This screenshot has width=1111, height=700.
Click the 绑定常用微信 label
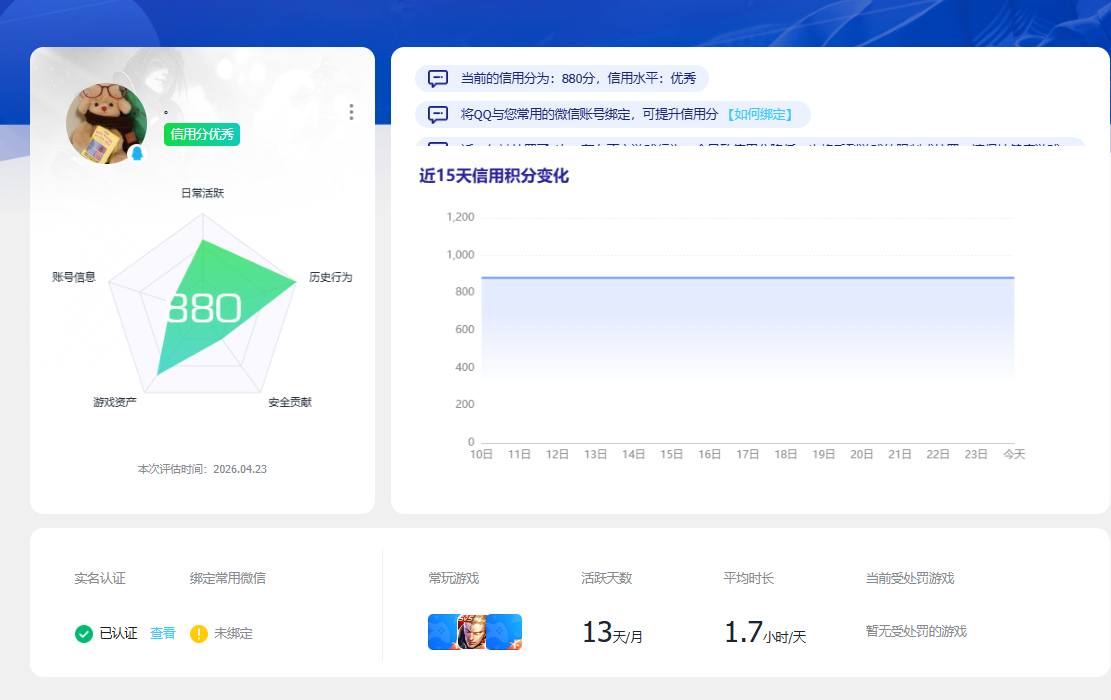pyautogui.click(x=227, y=578)
